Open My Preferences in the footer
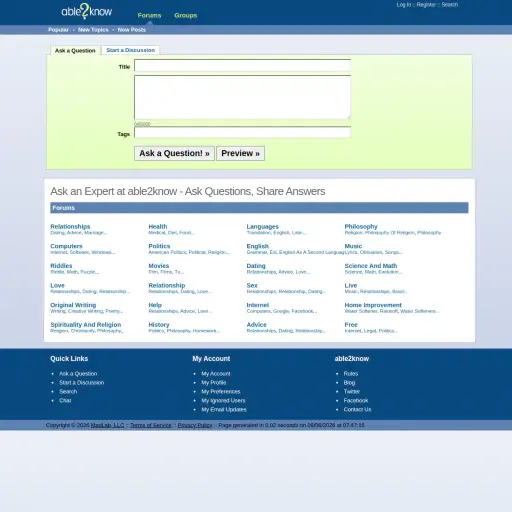 221,391
